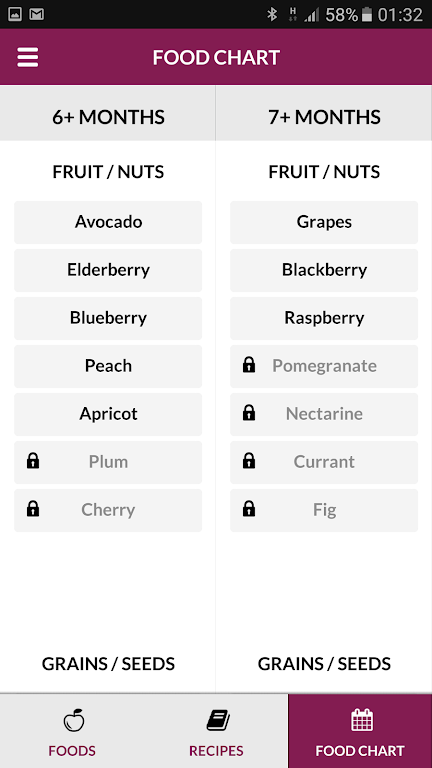Select the 7+ Months column header
The width and height of the screenshot is (432, 768).
click(x=324, y=117)
